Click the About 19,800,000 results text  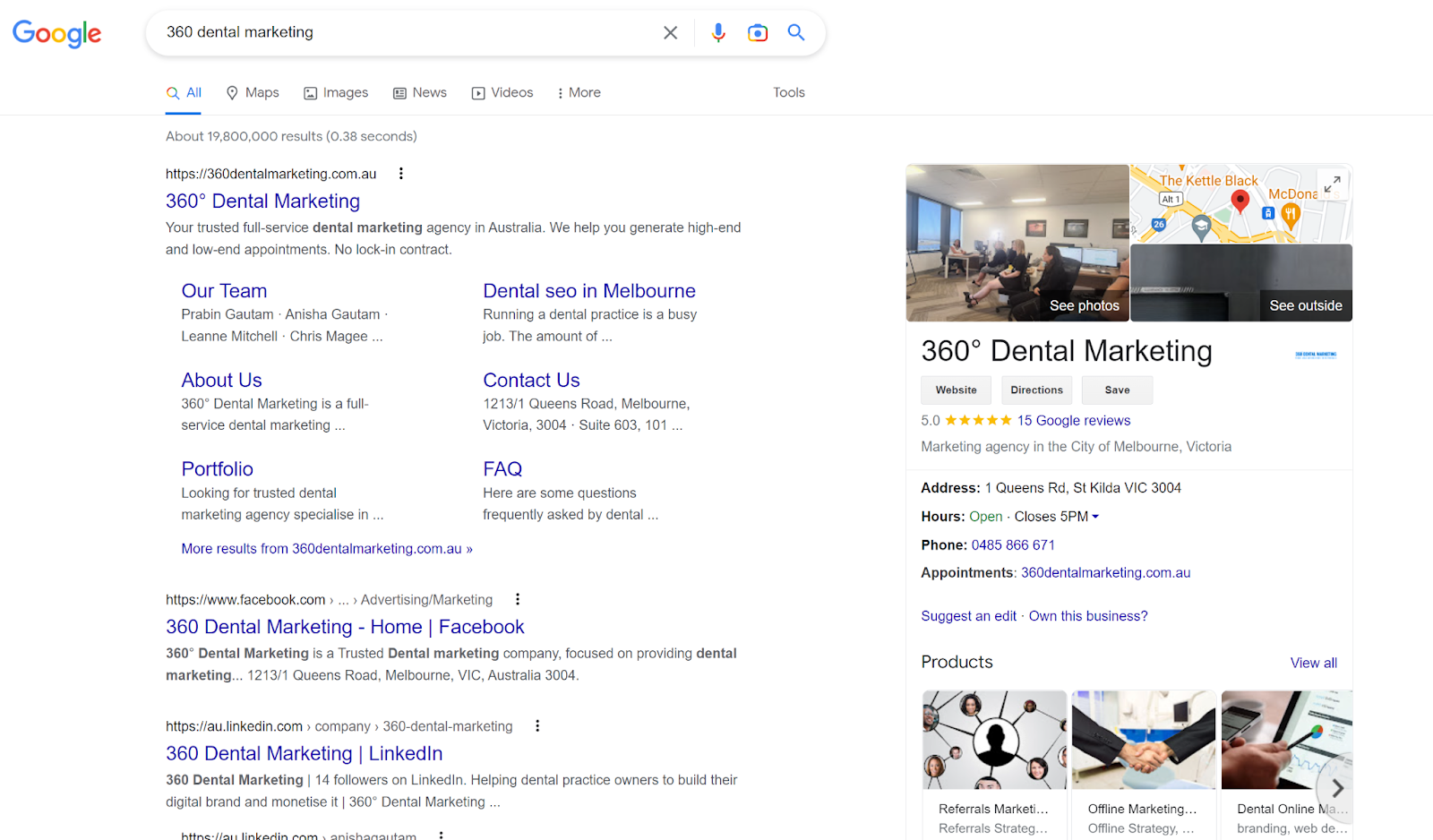pyautogui.click(x=291, y=136)
